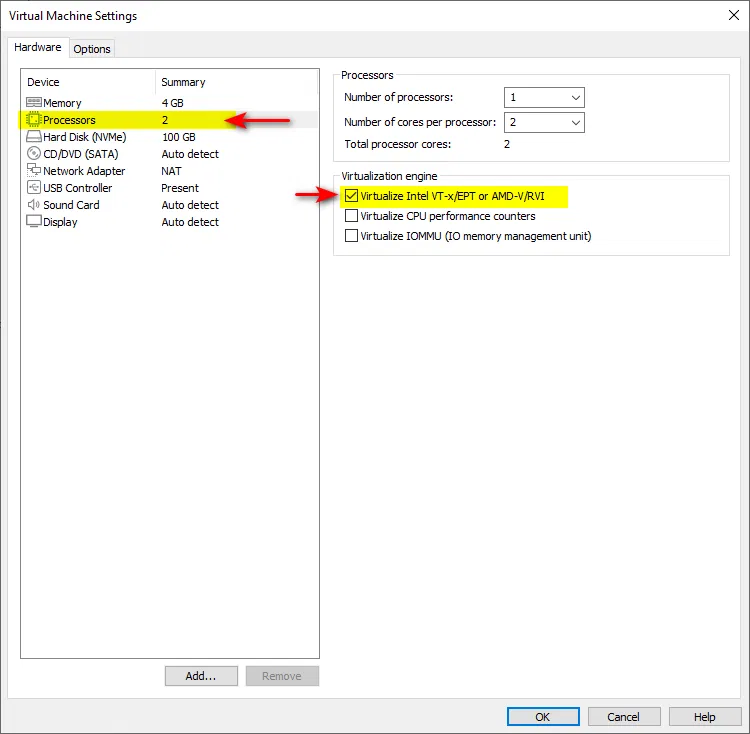Viewport: 750px width, 734px height.
Task: Click the Processors chip icon
Action: [x=33, y=120]
